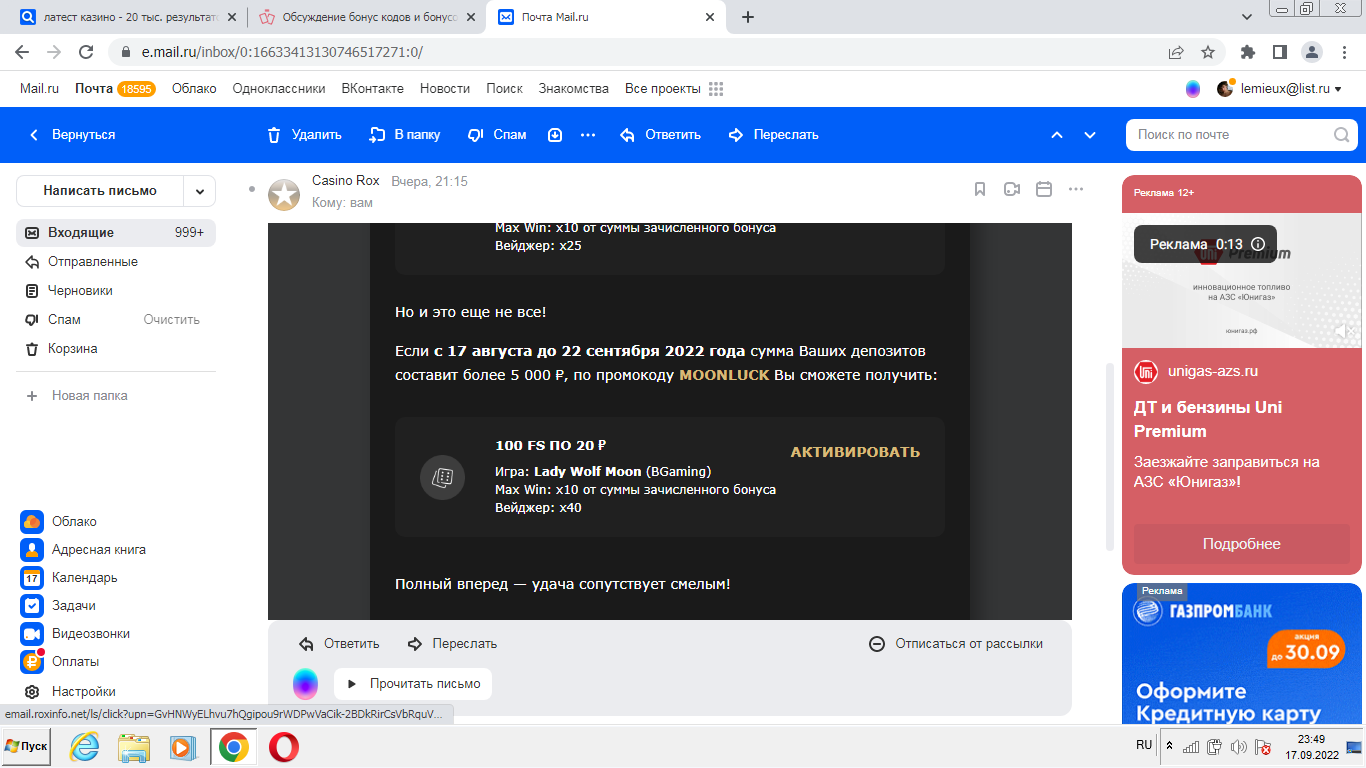The height and width of the screenshot is (768, 1366).
Task: Open more actions ellipsis in toolbar
Action: coord(588,135)
